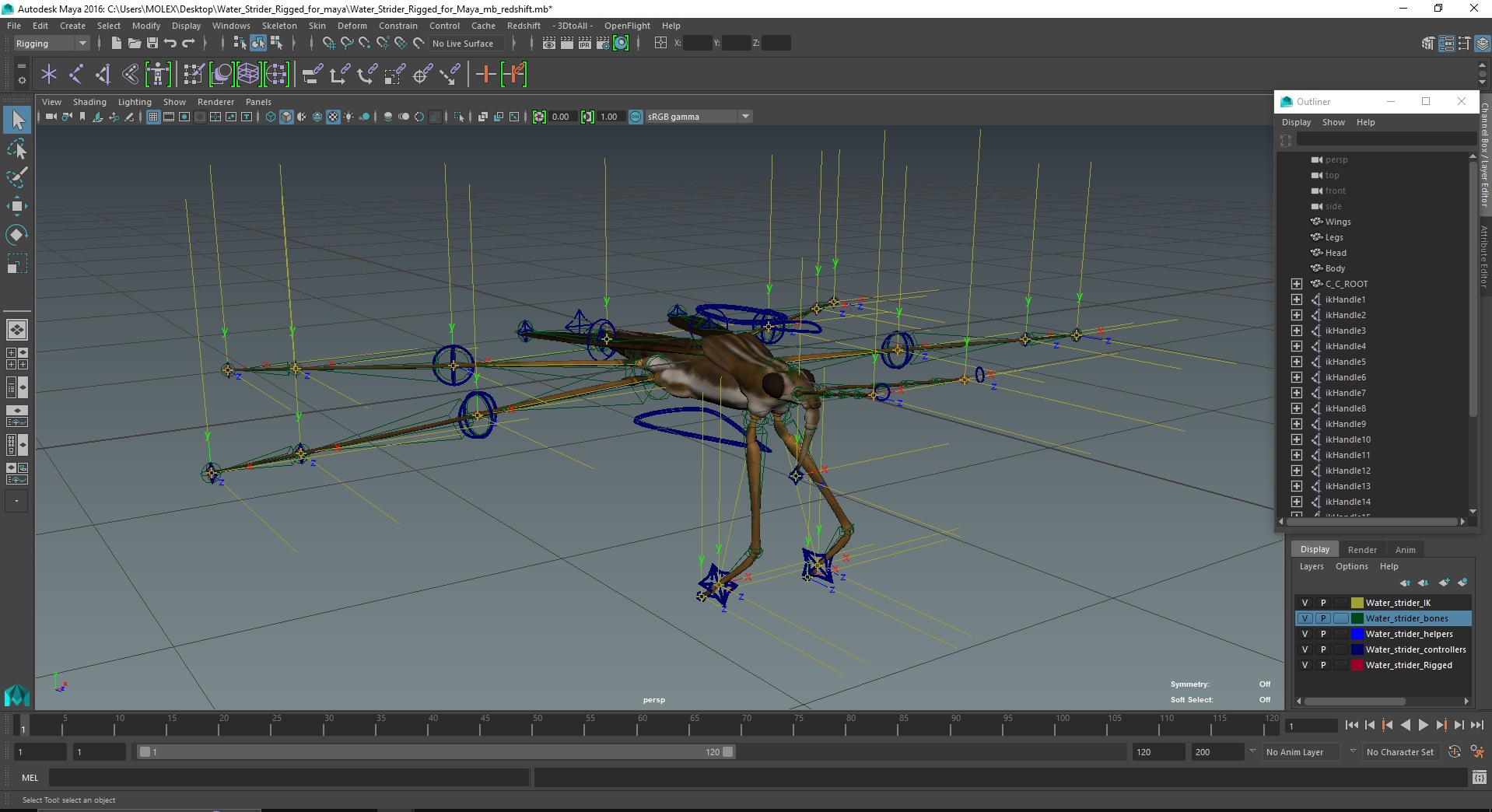This screenshot has width=1492, height=812.
Task: Create a new empty layer icon
Action: coord(1444,583)
